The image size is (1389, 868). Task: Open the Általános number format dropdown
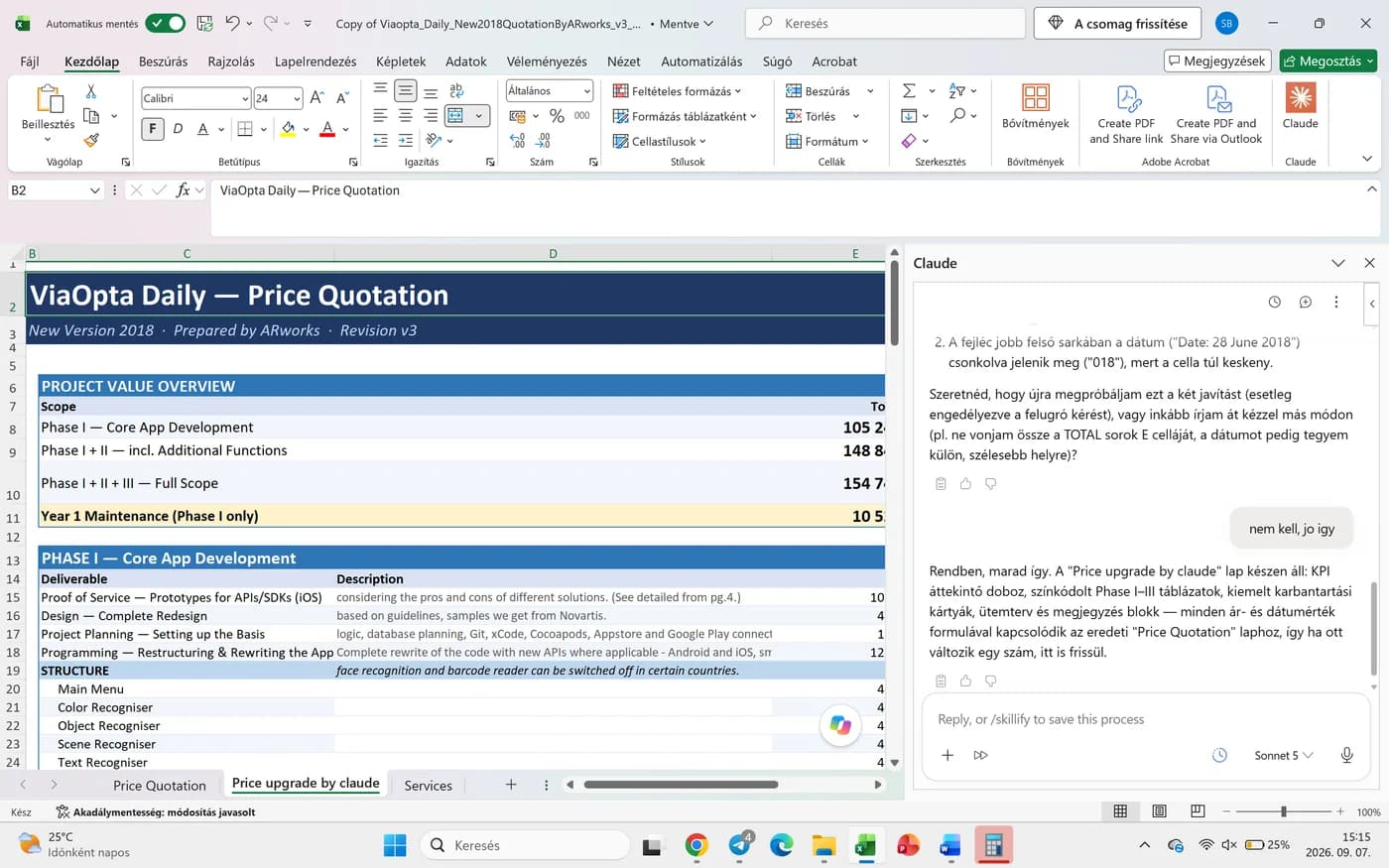pos(587,90)
